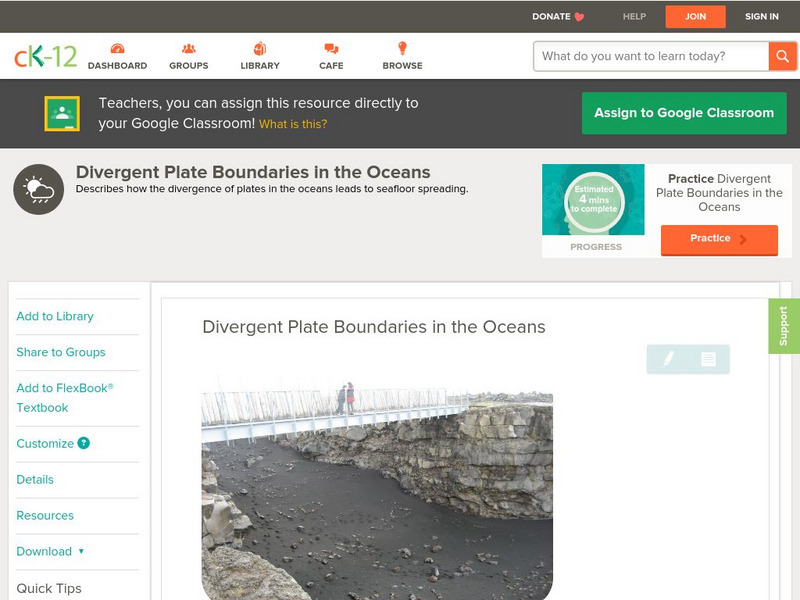Click BROWSE menu label
The height and width of the screenshot is (600, 800).
point(403,66)
